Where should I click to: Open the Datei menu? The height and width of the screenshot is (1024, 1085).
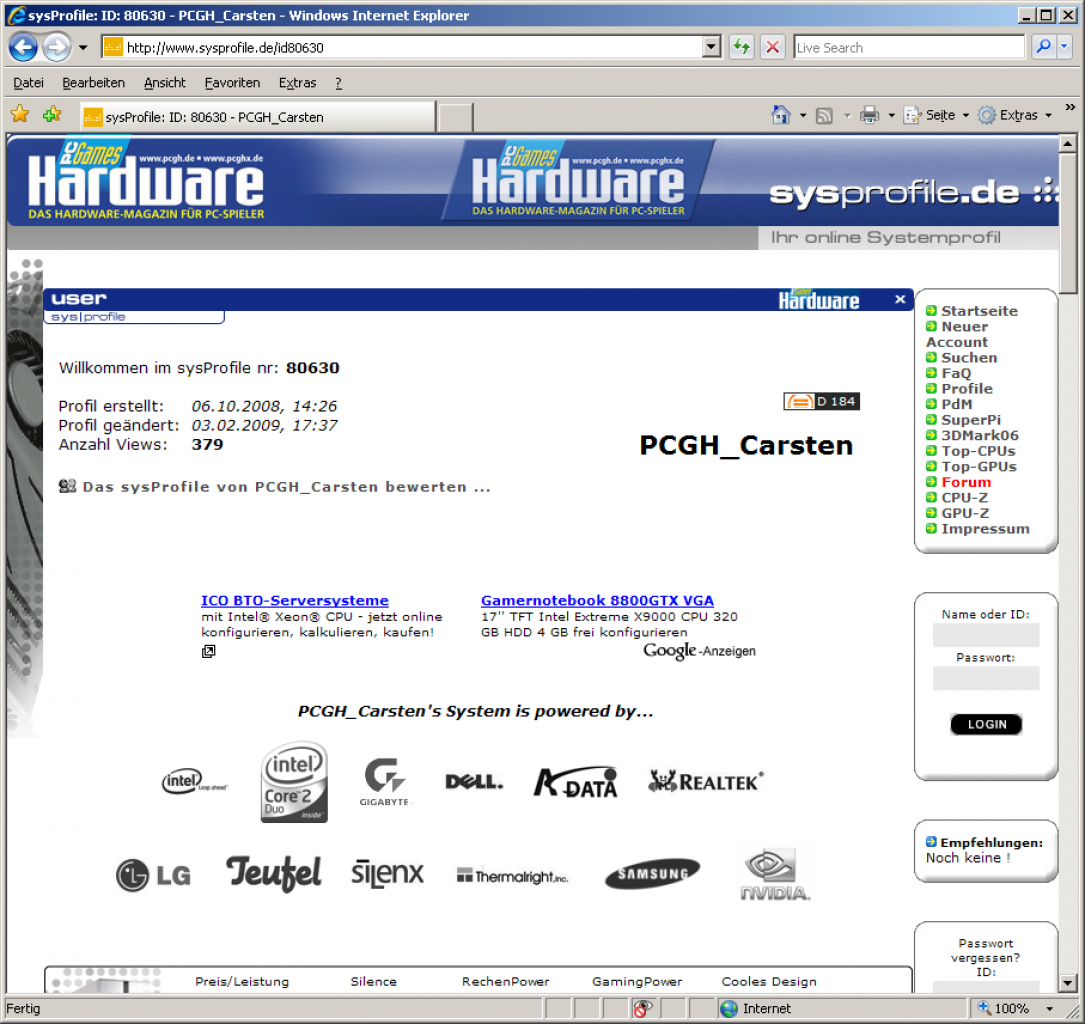28,83
